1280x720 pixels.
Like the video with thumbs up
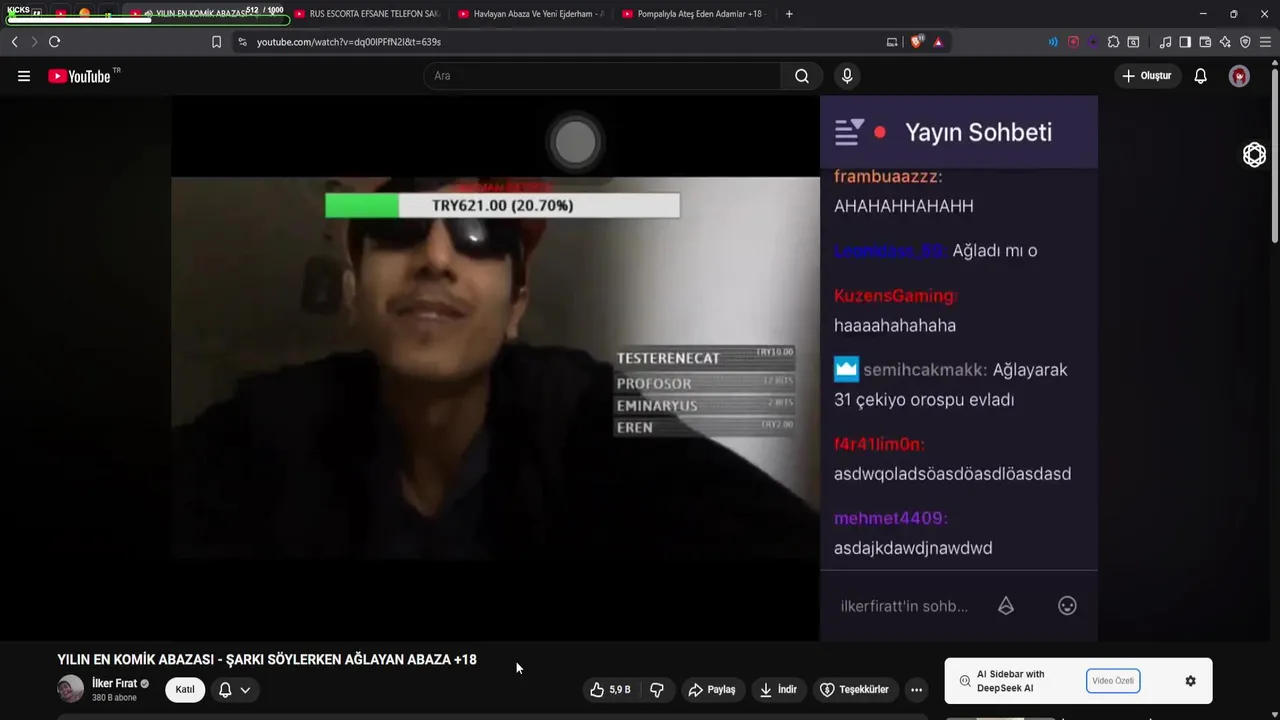tap(610, 690)
